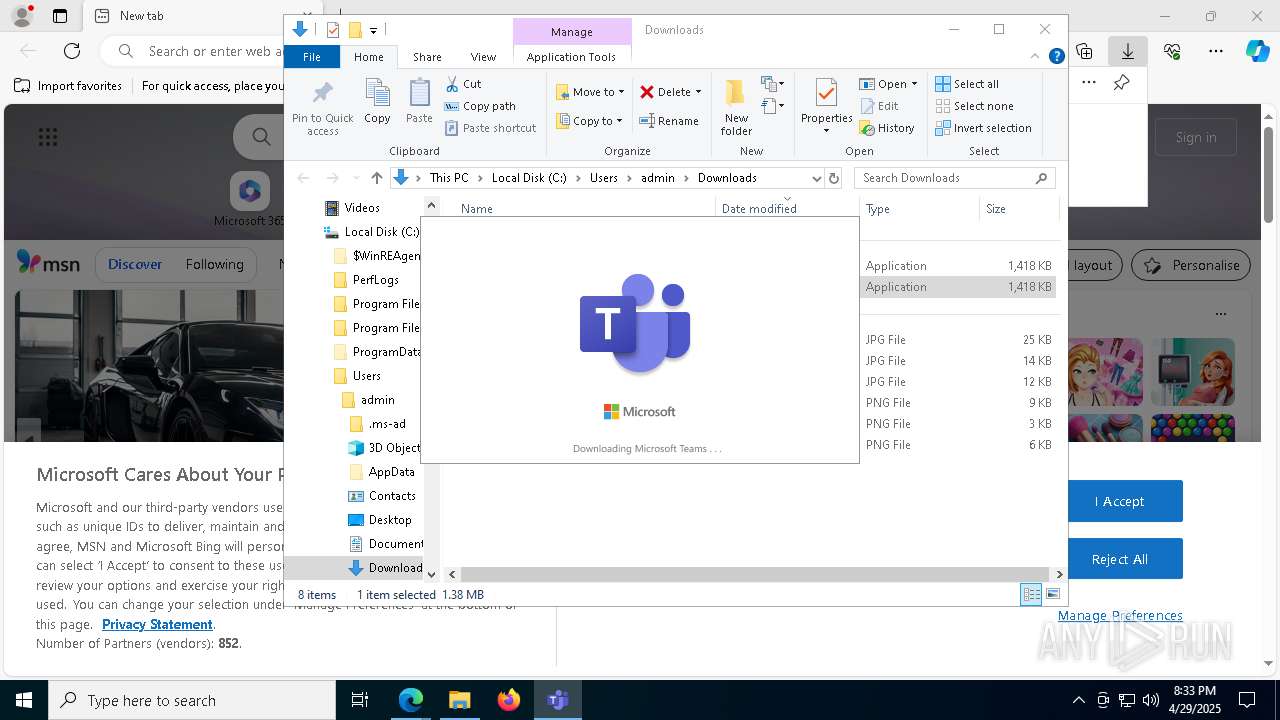
Task: Click the Reject All button
Action: click(x=1119, y=559)
